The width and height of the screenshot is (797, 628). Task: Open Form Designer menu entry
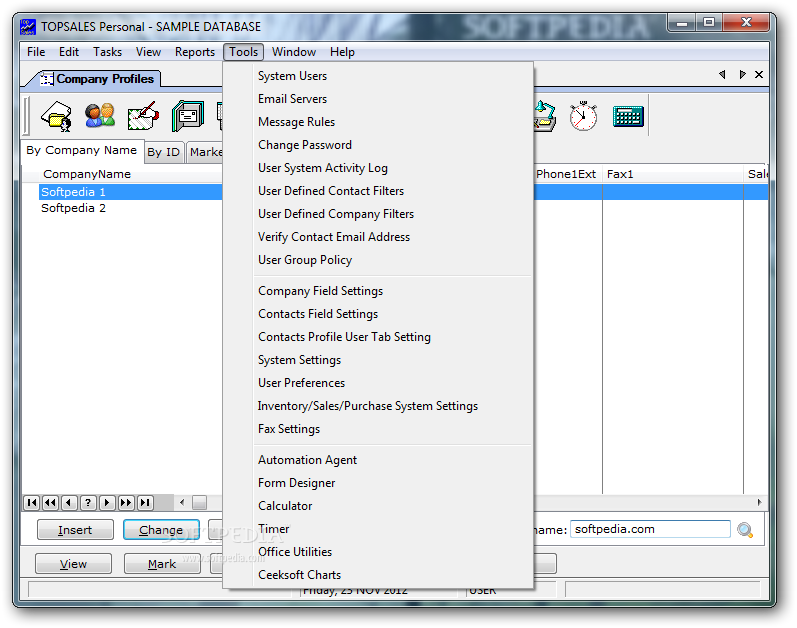click(x=379, y=483)
